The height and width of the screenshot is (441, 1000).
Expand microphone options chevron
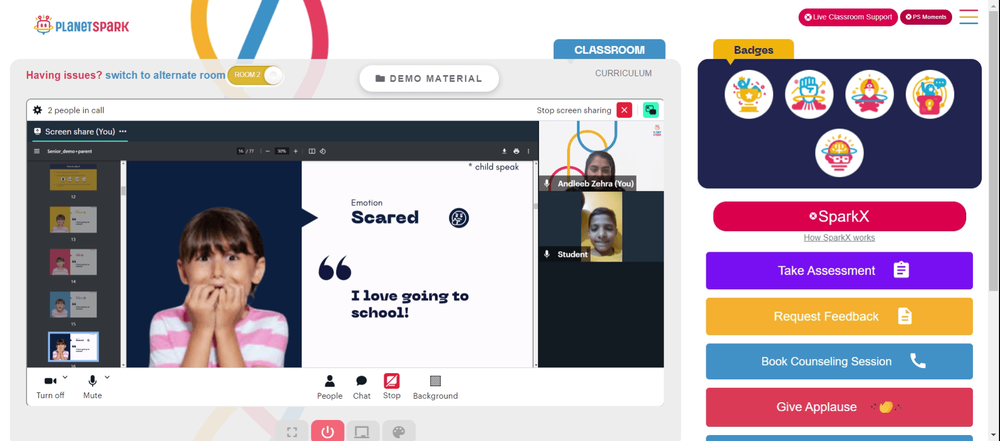[x=107, y=377]
